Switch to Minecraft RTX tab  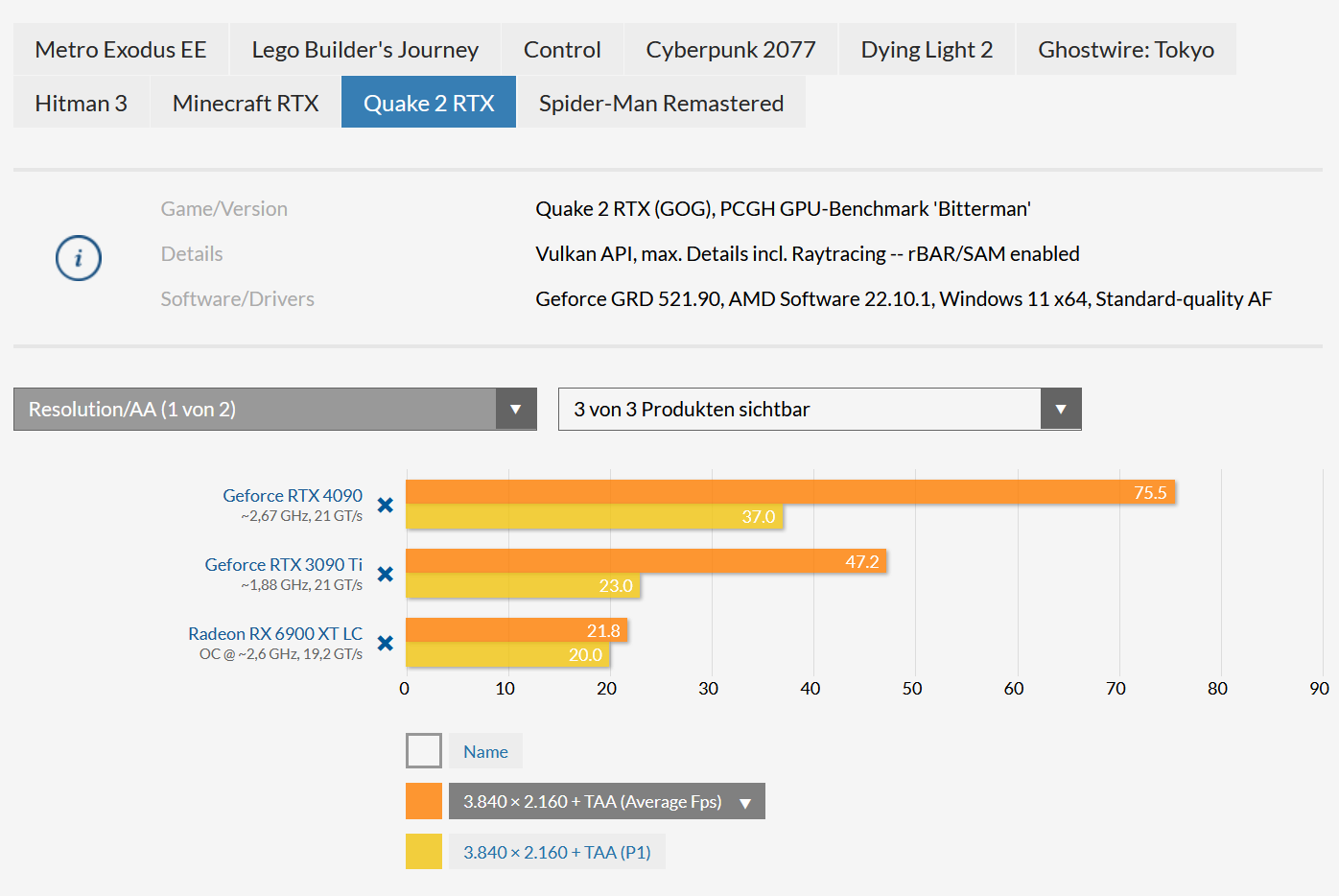(x=246, y=103)
